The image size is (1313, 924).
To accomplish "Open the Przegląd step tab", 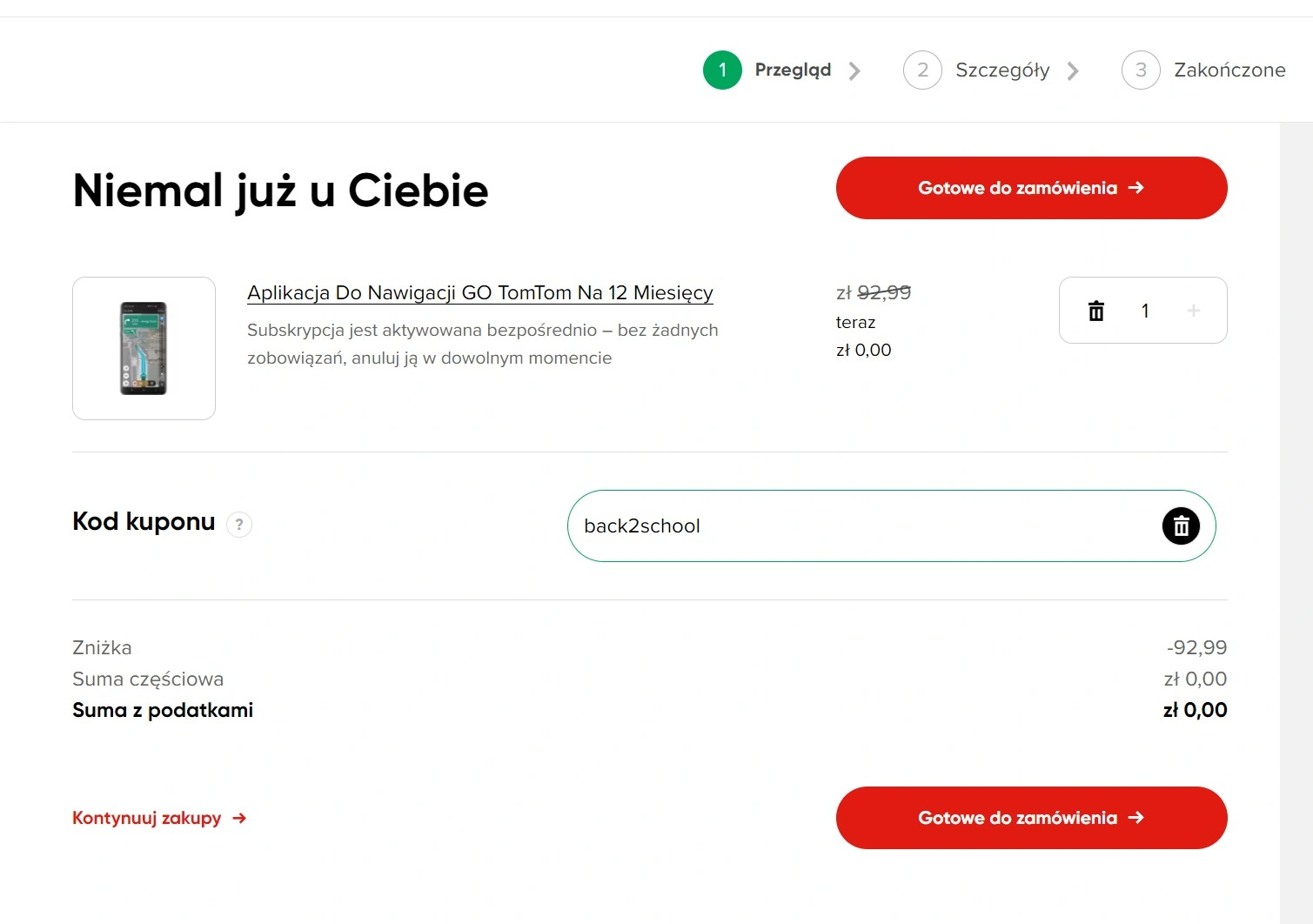I will point(793,70).
